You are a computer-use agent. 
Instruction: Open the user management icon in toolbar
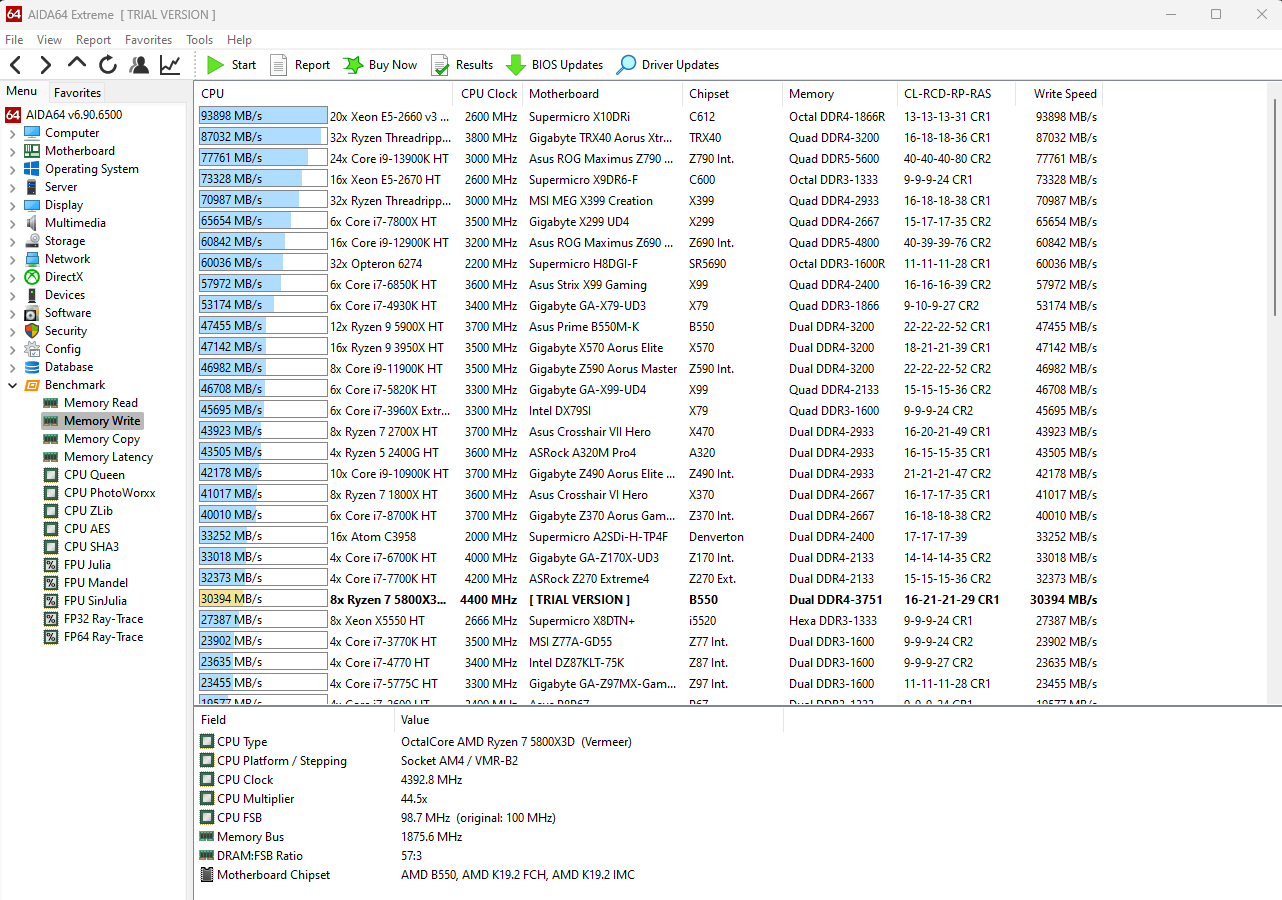click(139, 65)
